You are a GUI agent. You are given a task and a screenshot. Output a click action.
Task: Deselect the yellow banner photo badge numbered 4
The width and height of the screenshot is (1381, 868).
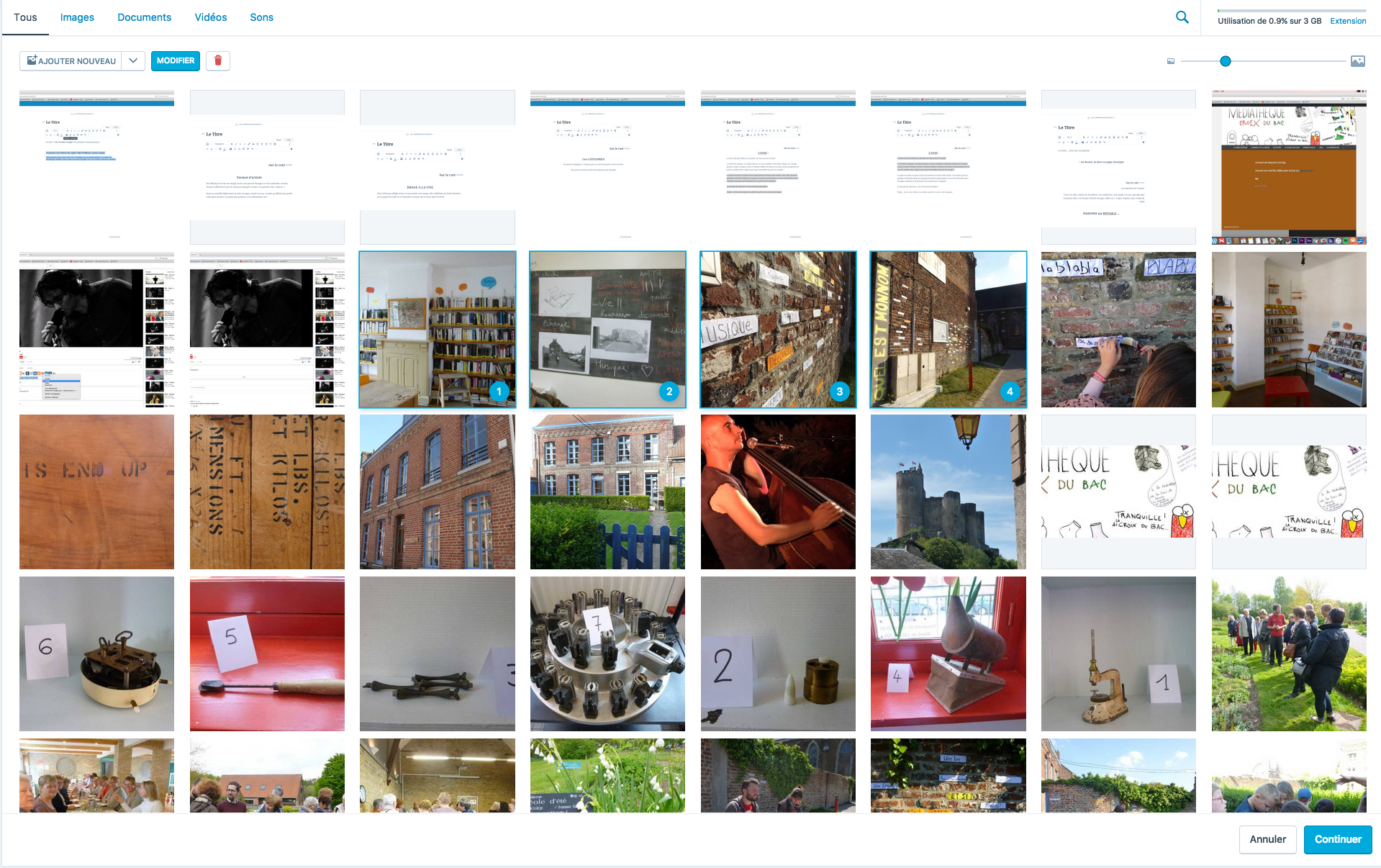(1010, 392)
